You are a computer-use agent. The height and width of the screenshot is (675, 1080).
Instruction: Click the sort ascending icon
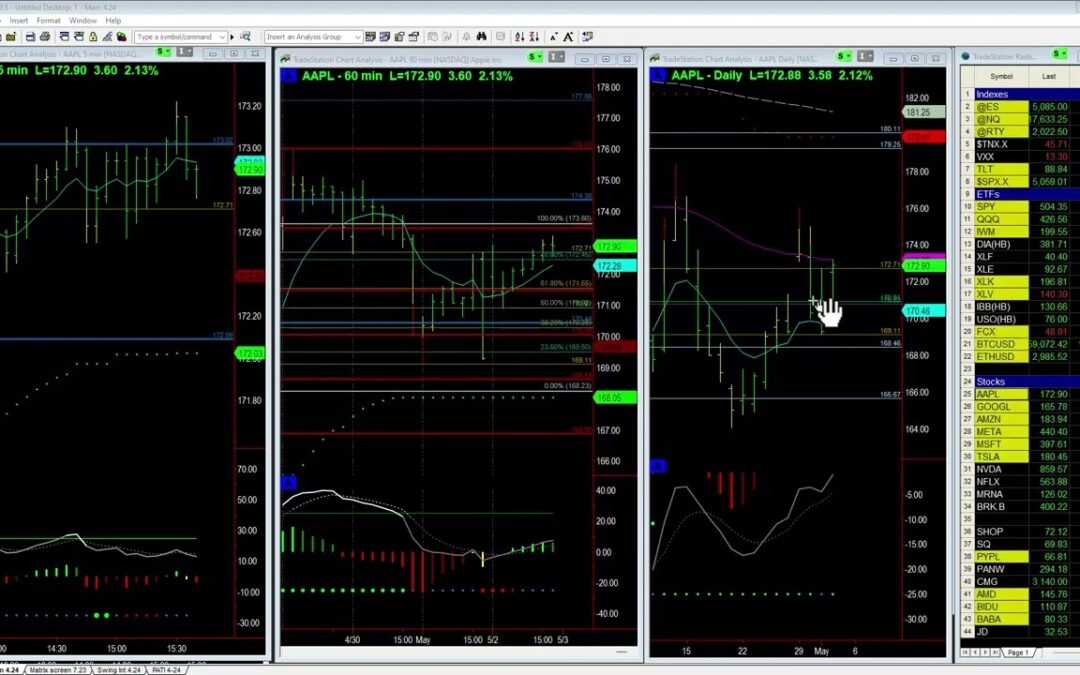click(x=519, y=37)
